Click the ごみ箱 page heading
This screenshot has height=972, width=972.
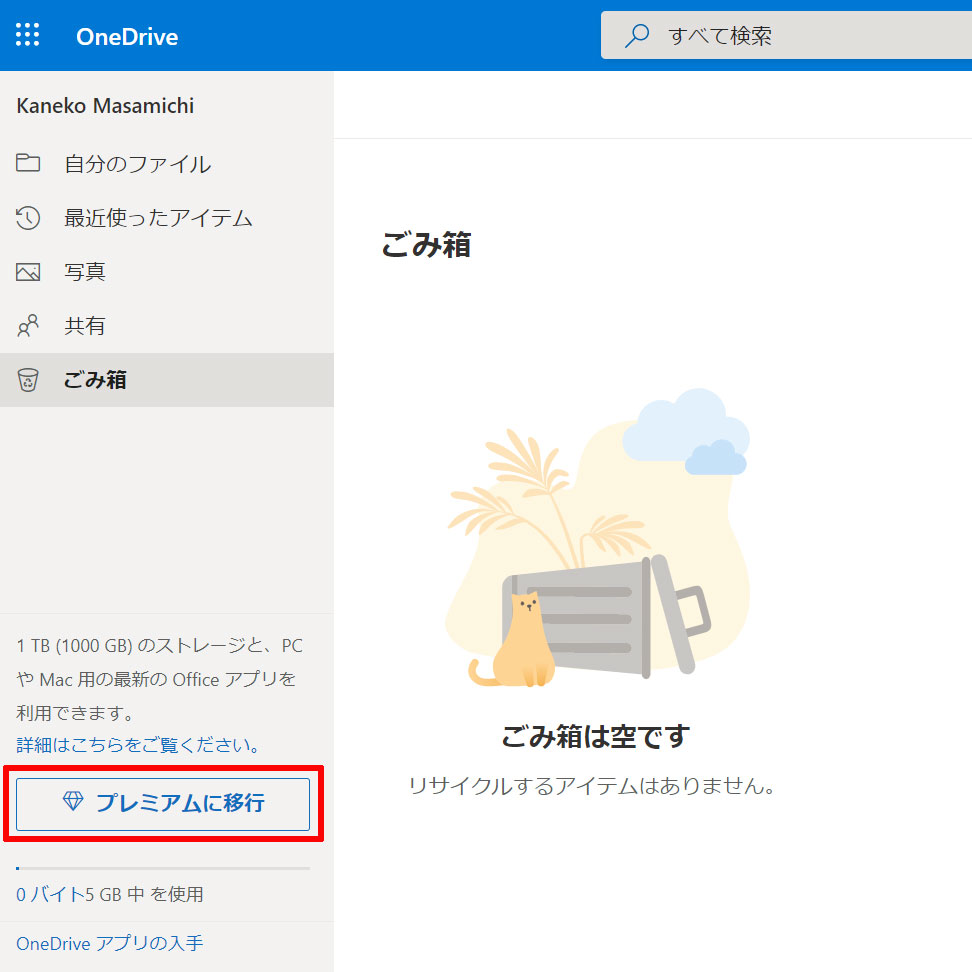[x=426, y=244]
